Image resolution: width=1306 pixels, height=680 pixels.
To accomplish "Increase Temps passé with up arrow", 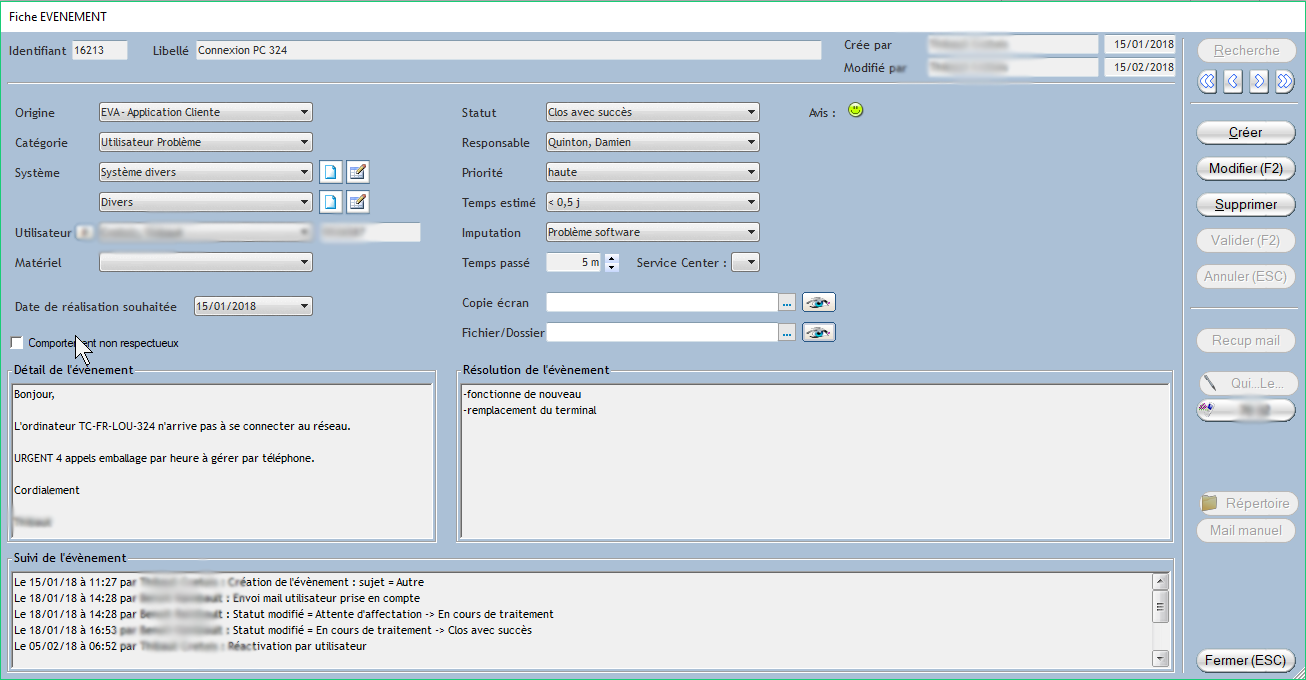I will [x=612, y=258].
